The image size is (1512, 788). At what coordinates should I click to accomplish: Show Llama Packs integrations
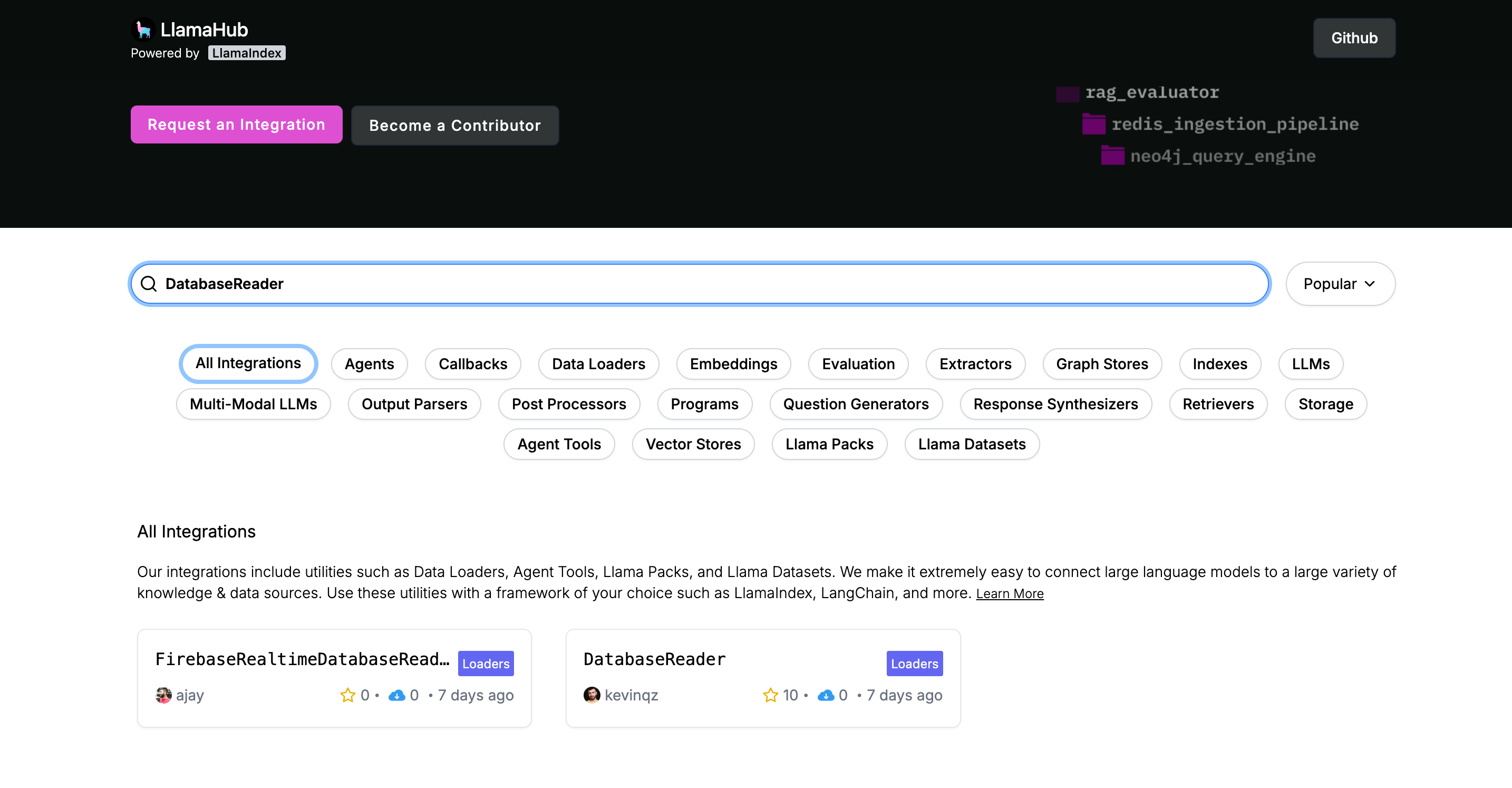829,444
